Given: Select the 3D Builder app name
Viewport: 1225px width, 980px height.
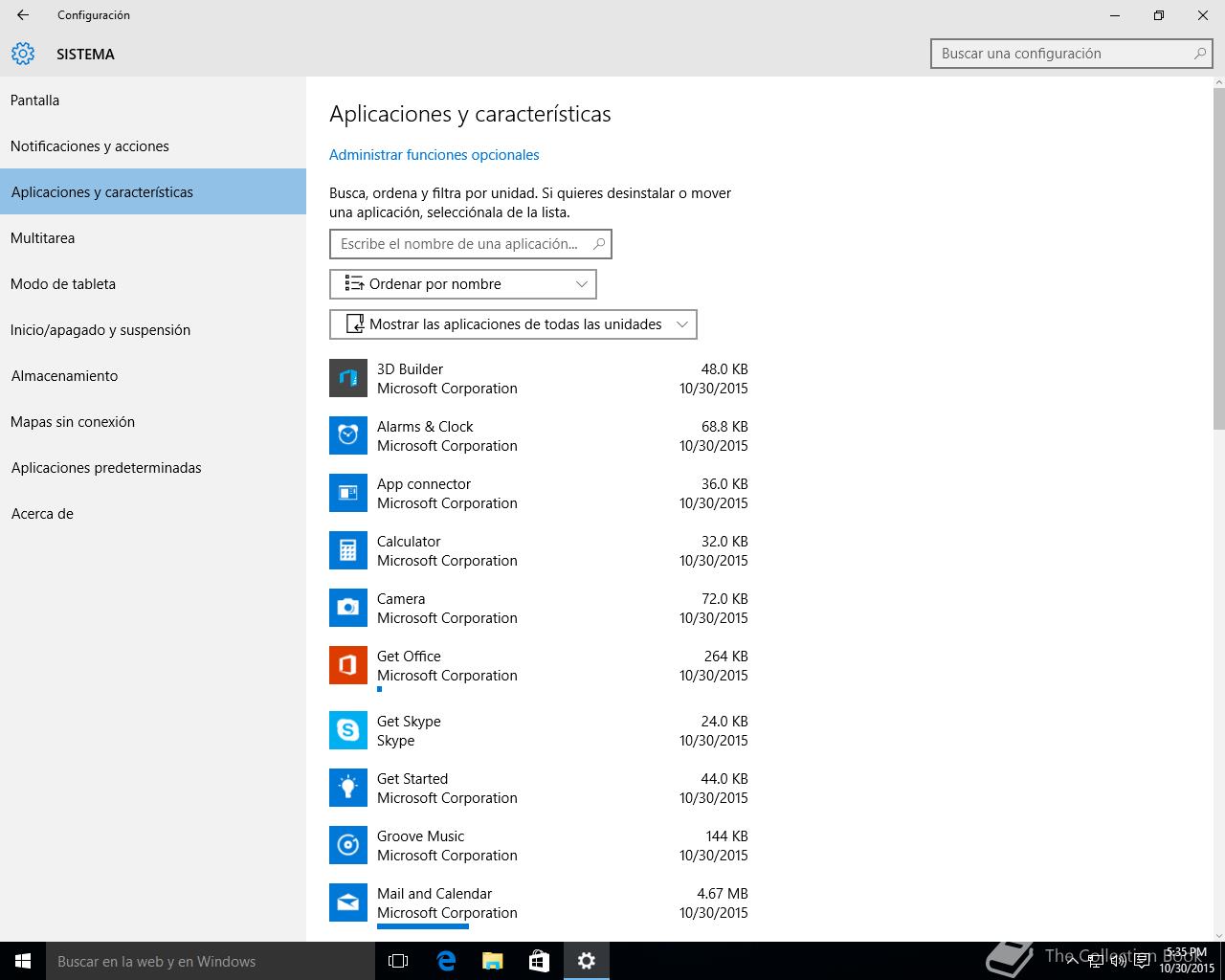Looking at the screenshot, I should [410, 368].
